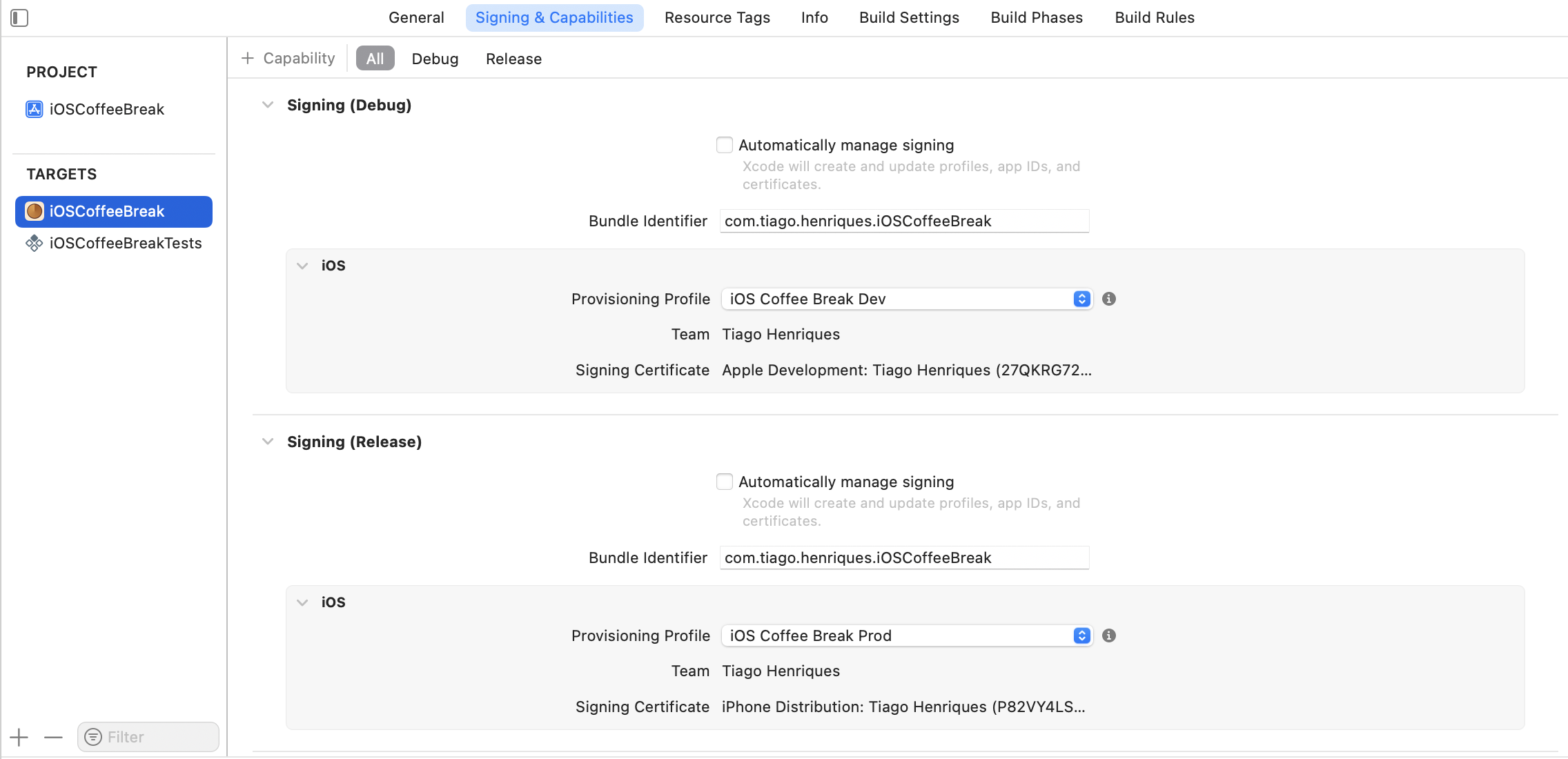Go to the Info tab

point(814,18)
